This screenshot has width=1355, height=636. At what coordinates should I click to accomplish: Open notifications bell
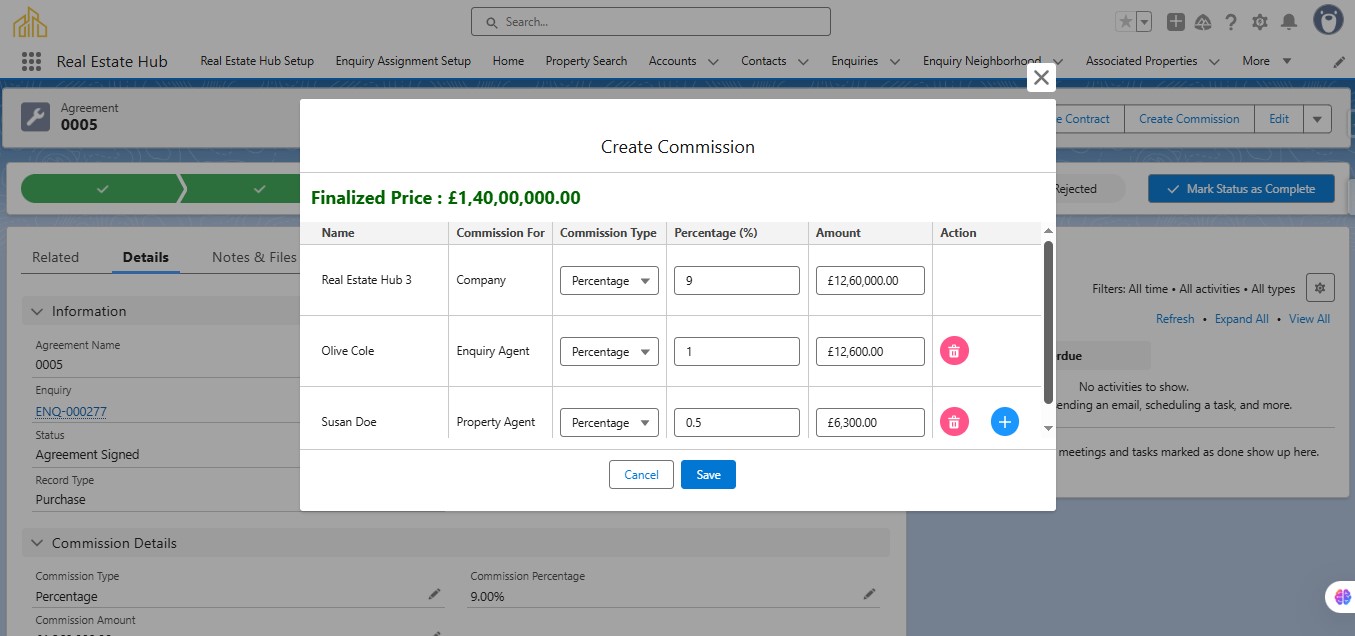1289,22
